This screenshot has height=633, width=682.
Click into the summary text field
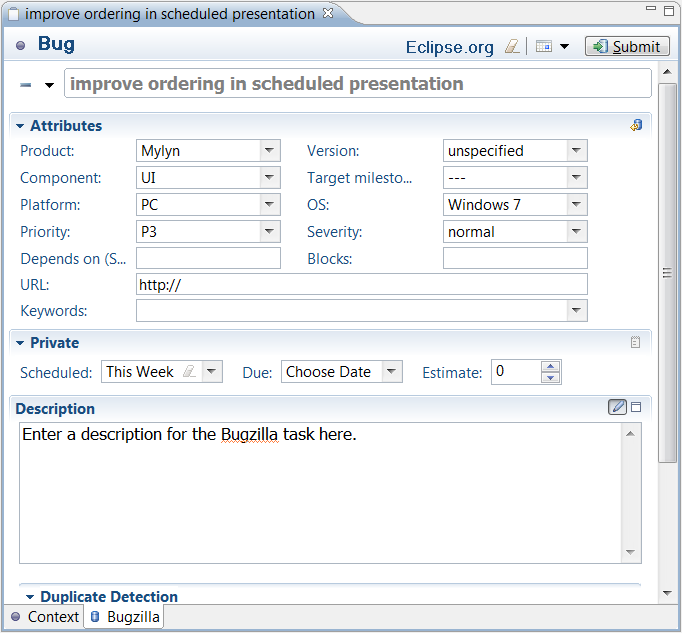tap(358, 83)
